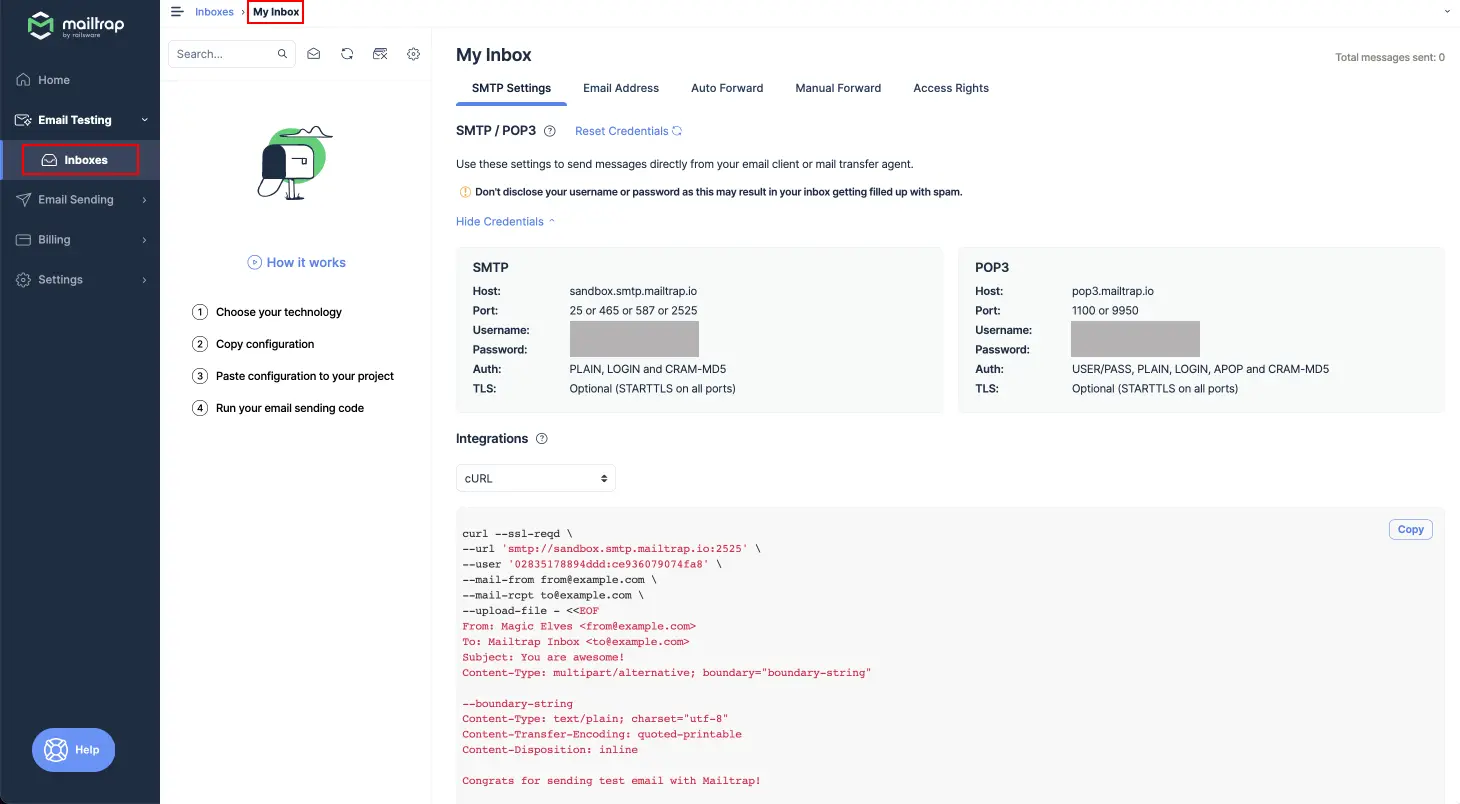
Task: Click step 3 Paste configuration to your project
Action: [293, 376]
